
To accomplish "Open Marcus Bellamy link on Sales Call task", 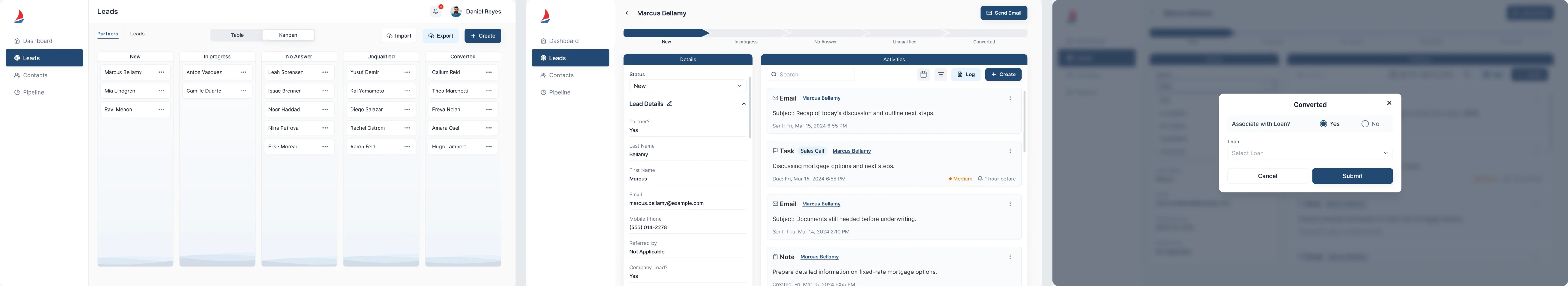I will click(851, 151).
